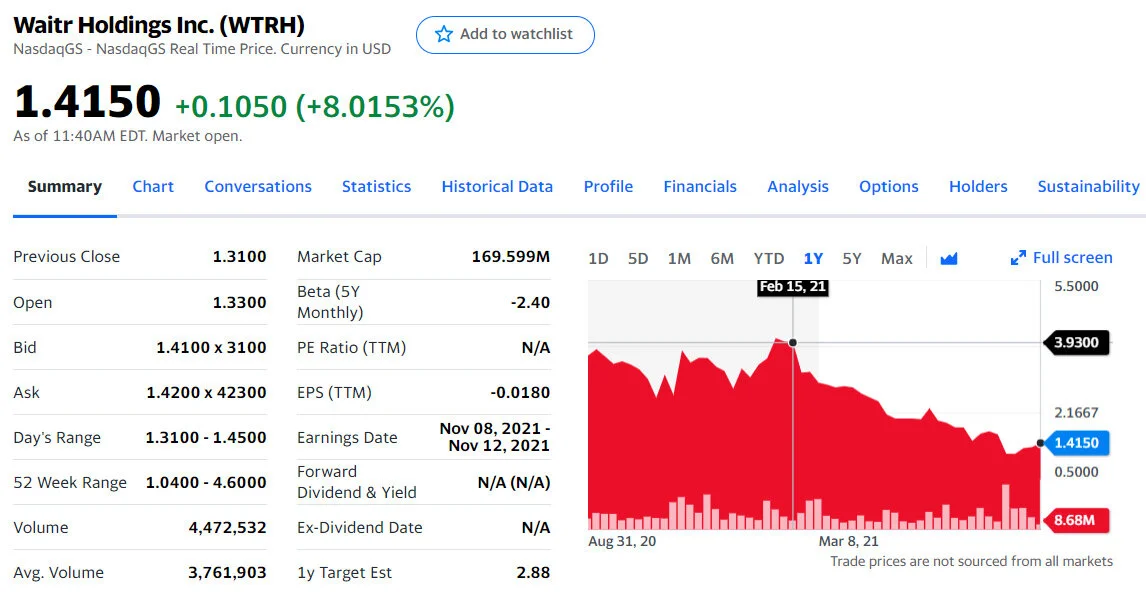Click the area chart type icon
The width and height of the screenshot is (1146, 612).
click(x=949, y=258)
